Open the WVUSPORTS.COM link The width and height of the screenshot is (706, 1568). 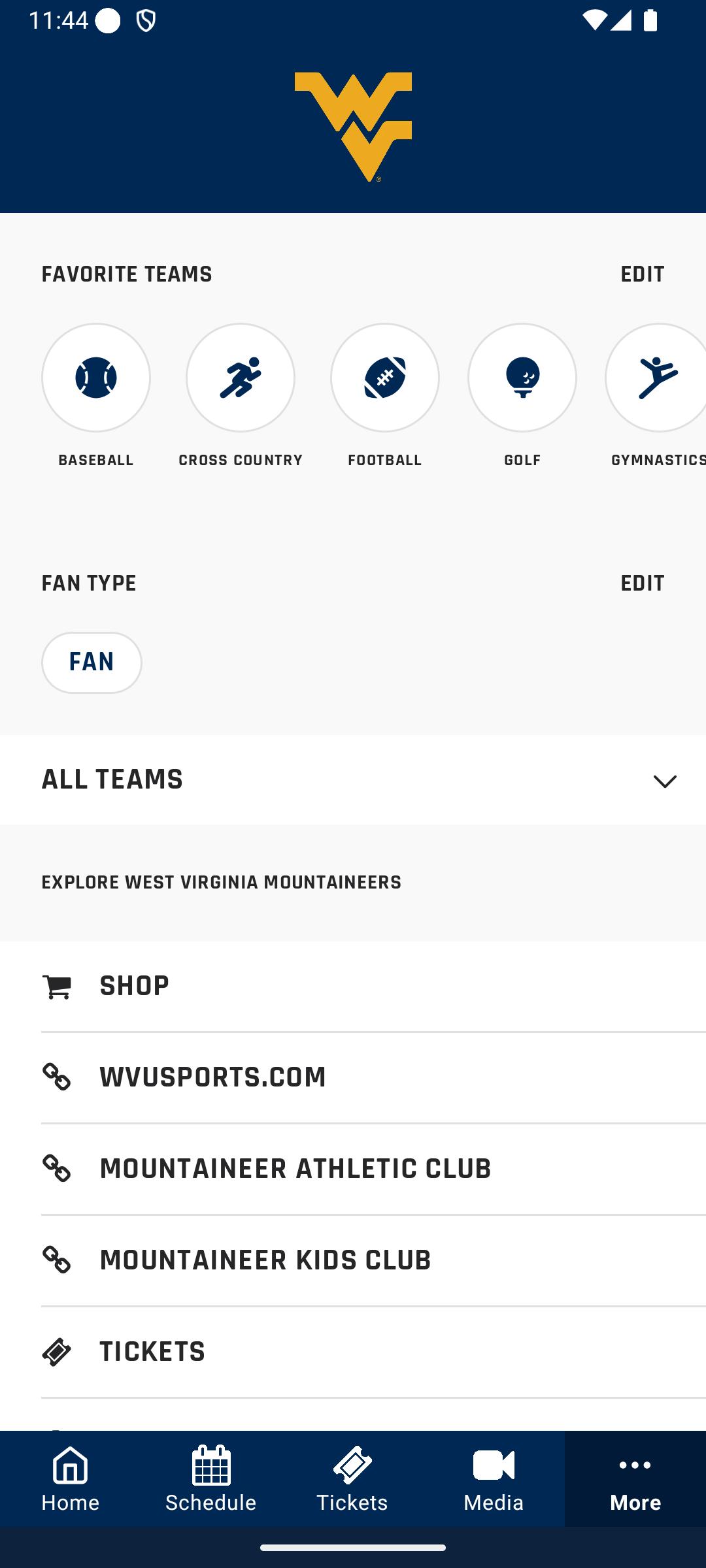click(353, 1077)
